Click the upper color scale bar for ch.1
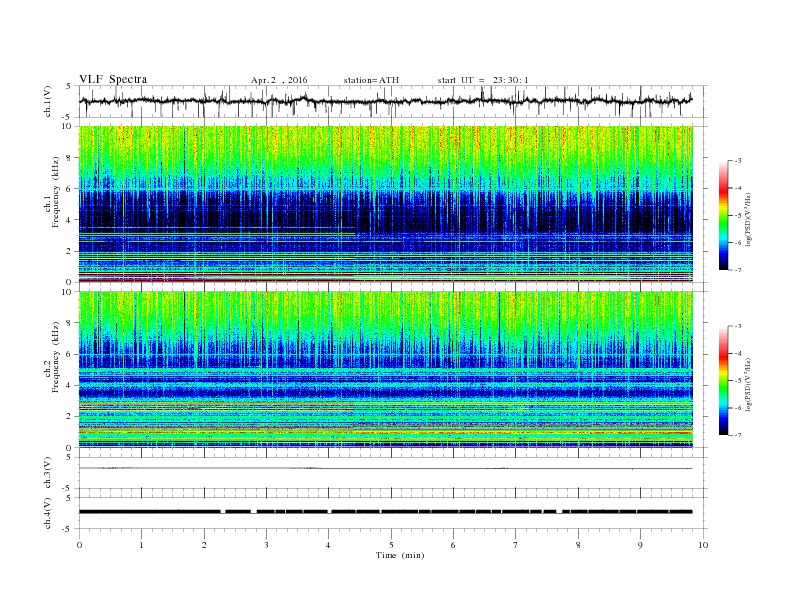Screen dimensions: 792x612 click(x=724, y=215)
